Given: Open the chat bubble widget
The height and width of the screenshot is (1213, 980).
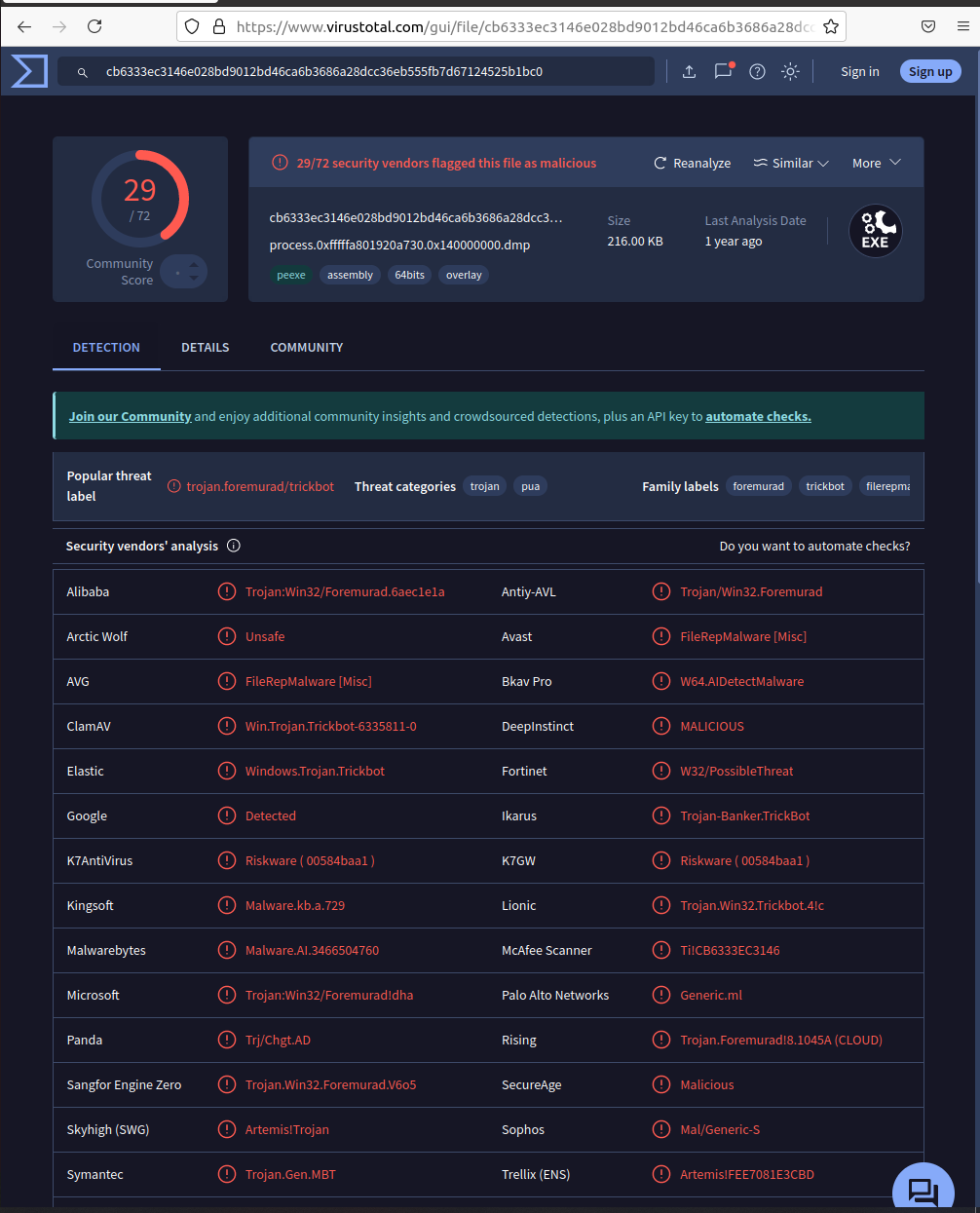Looking at the screenshot, I should pyautogui.click(x=923, y=1188).
